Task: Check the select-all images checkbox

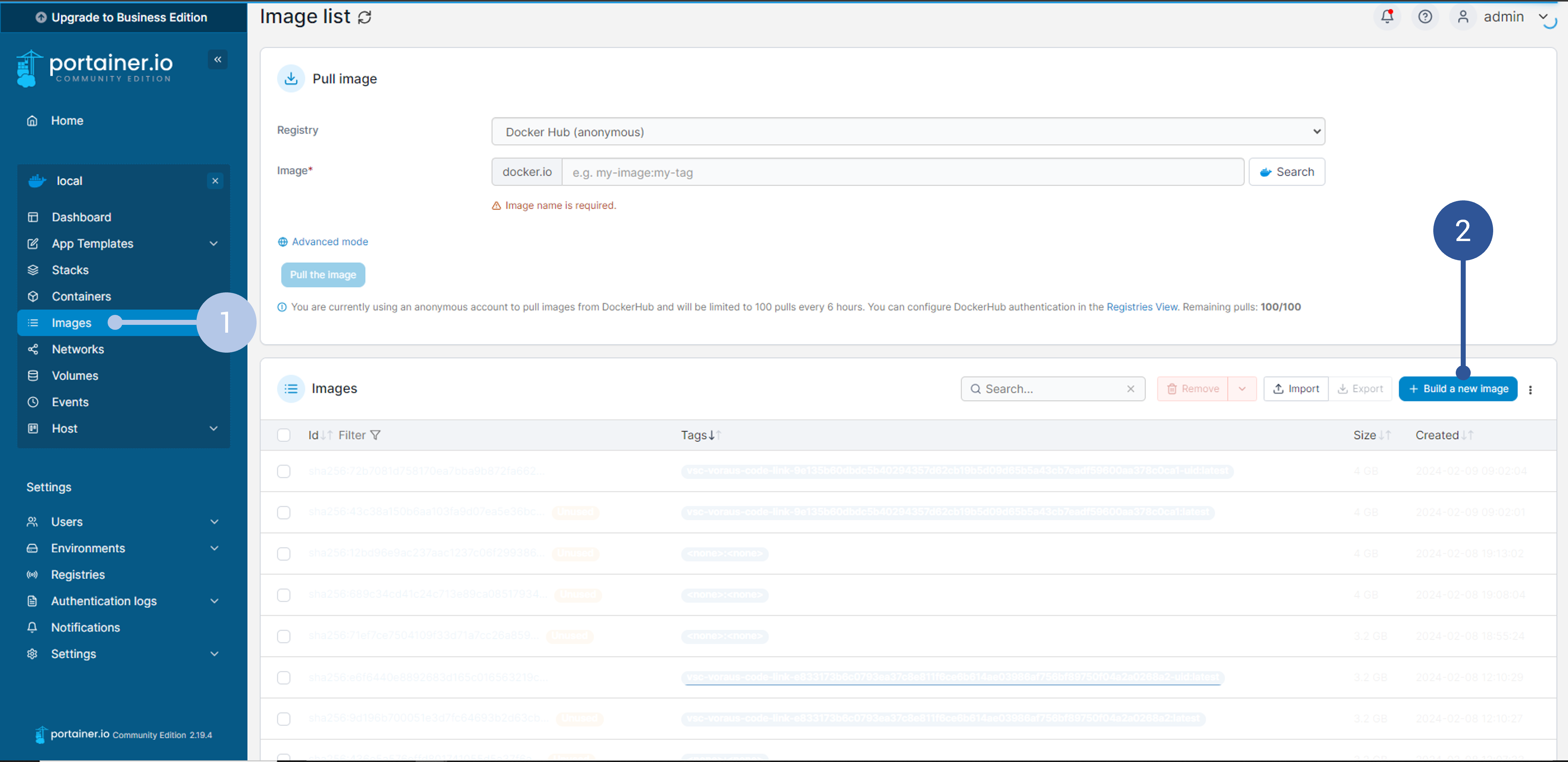Action: [x=284, y=435]
